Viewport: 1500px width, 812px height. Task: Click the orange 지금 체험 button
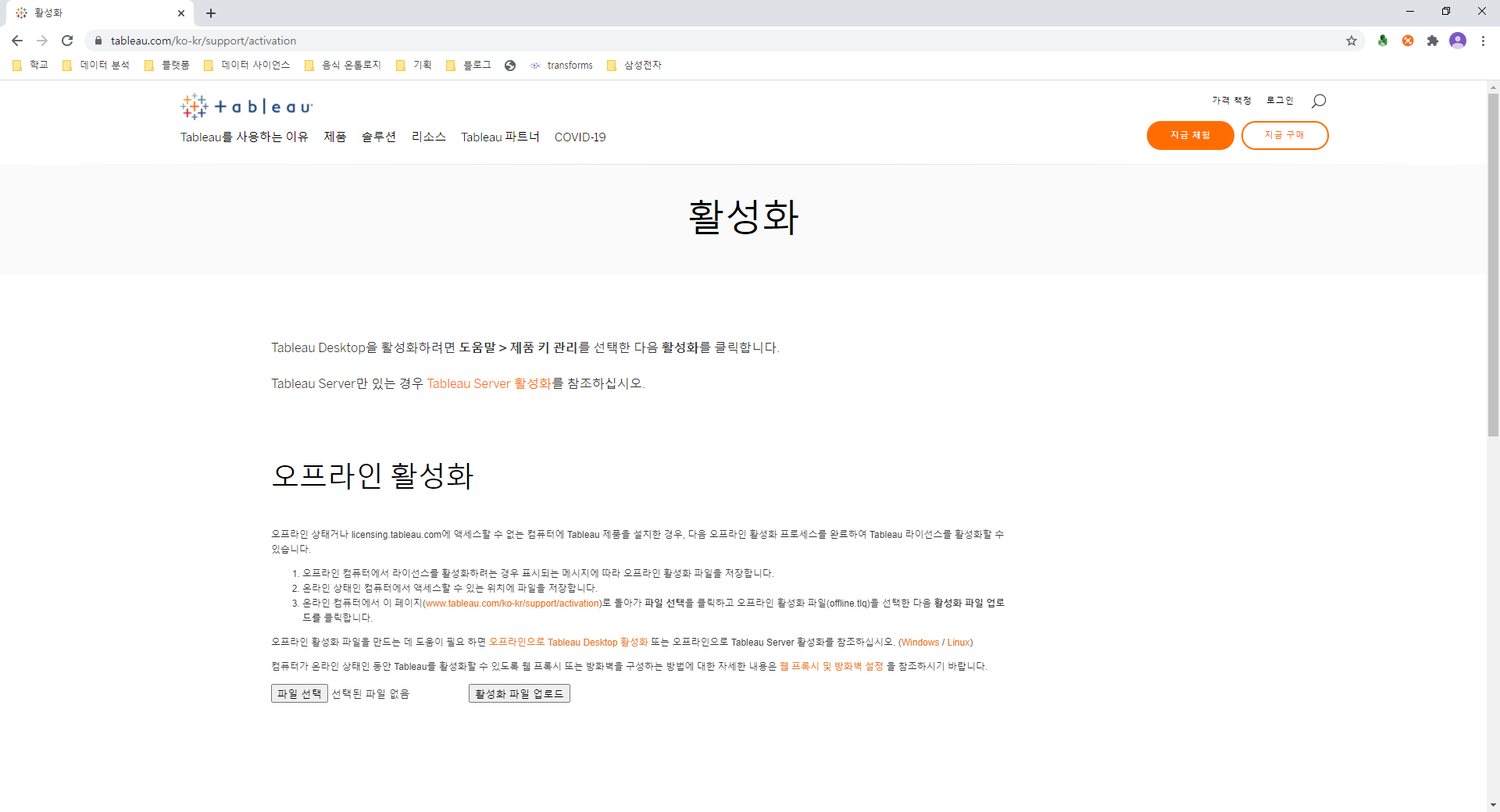pos(1191,135)
